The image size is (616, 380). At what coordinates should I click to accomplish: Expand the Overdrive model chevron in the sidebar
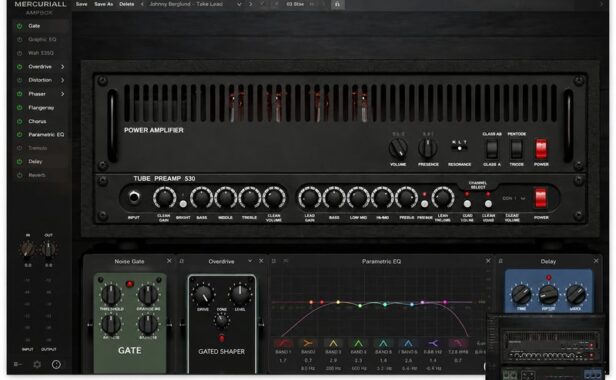(x=62, y=67)
